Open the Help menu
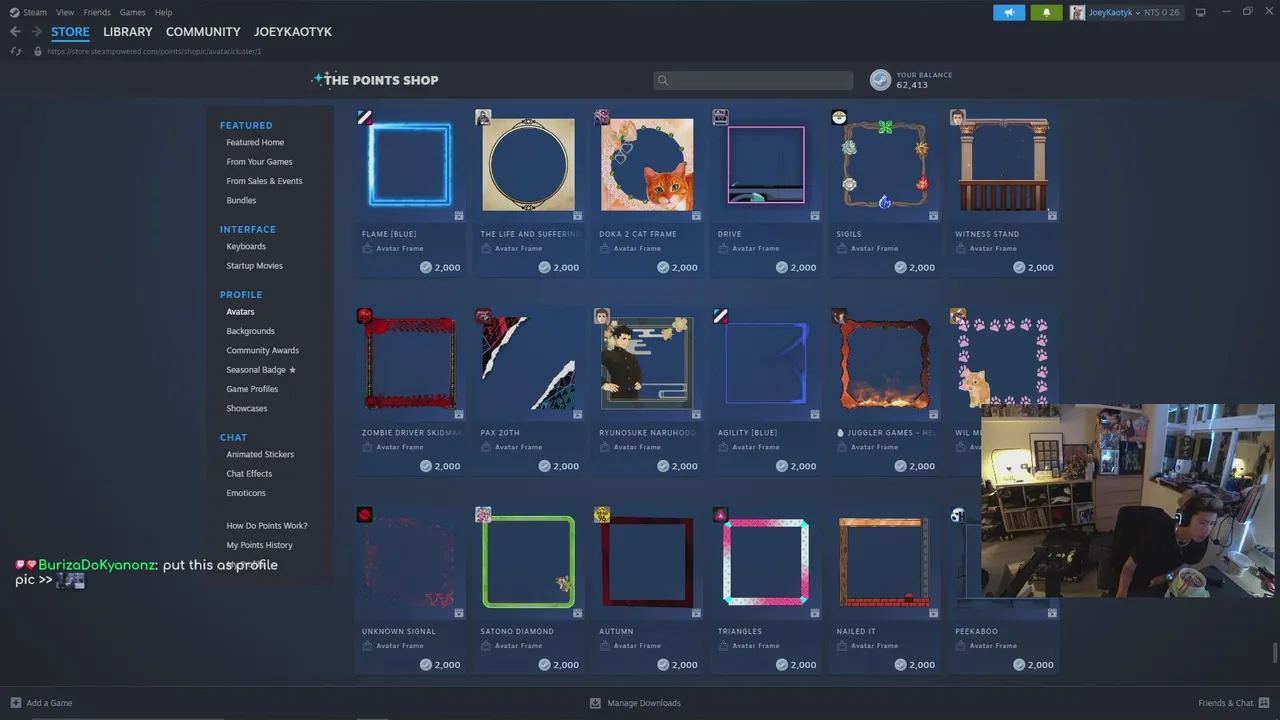This screenshot has width=1280, height=720. click(x=164, y=12)
